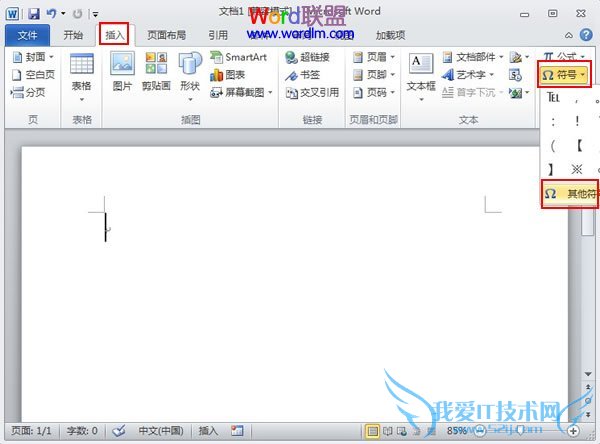
Task: Open the Customize Quick Access Toolbar arrow
Action: [95, 15]
